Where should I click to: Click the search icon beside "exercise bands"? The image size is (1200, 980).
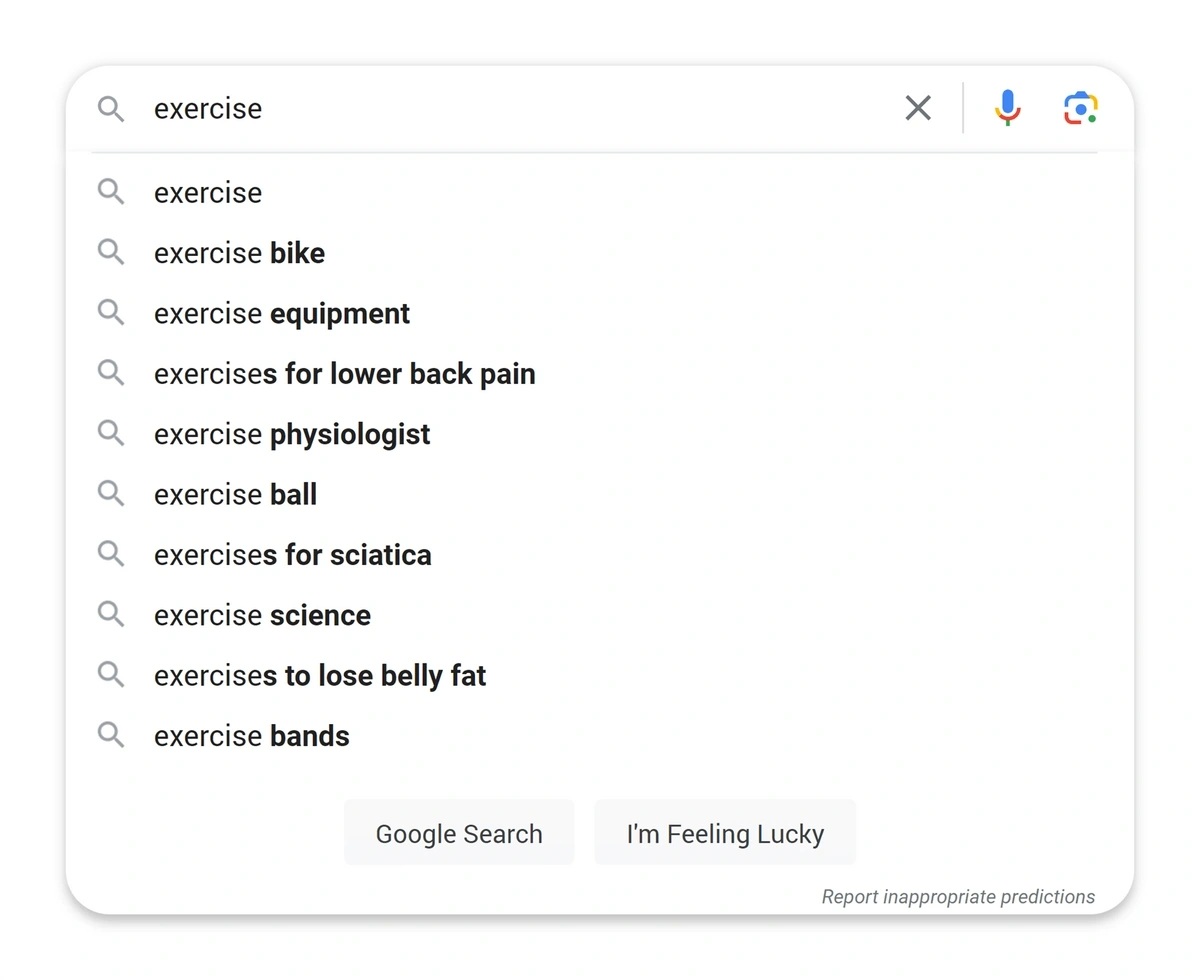[111, 735]
